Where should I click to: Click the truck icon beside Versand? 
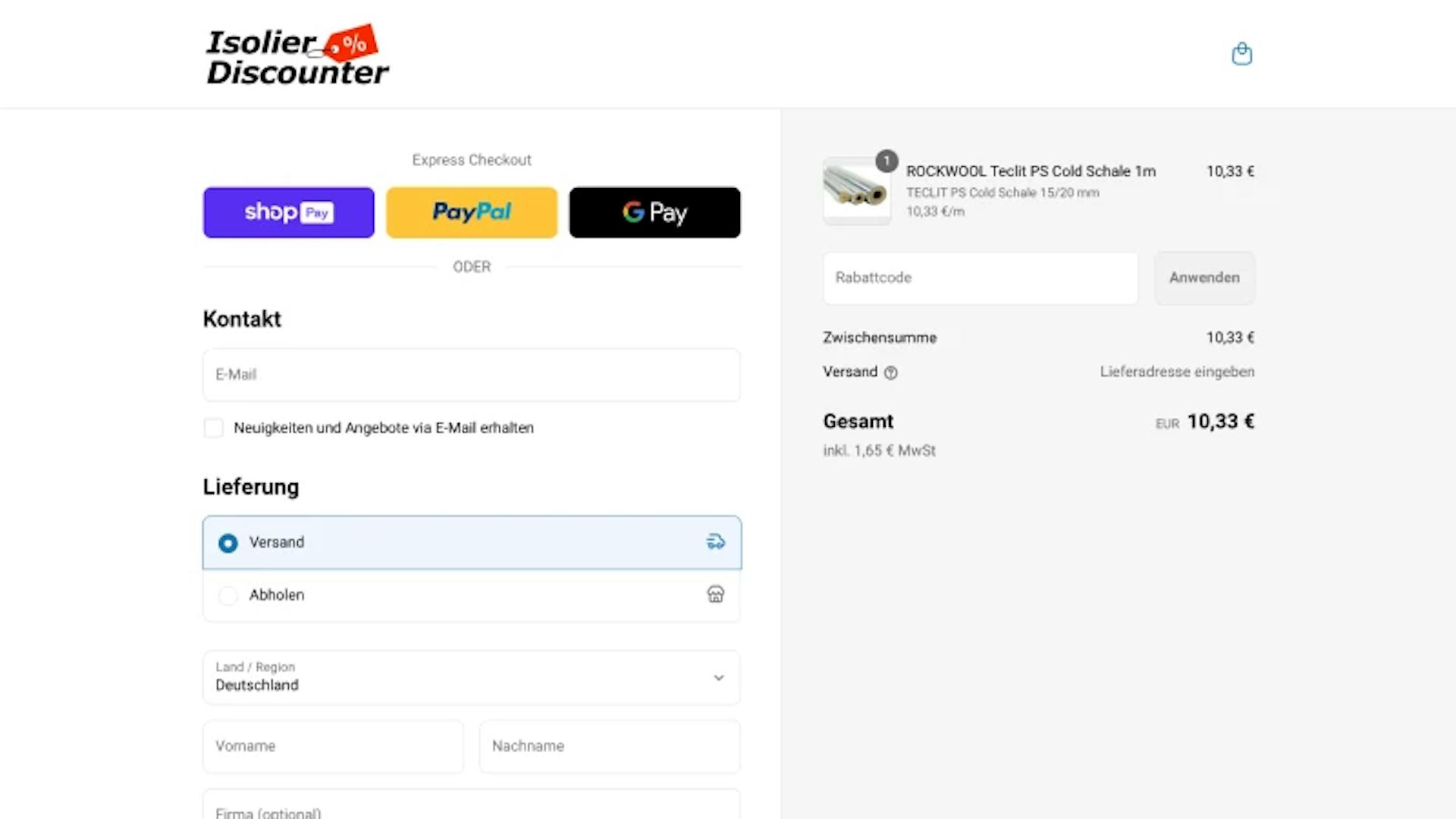coord(714,541)
